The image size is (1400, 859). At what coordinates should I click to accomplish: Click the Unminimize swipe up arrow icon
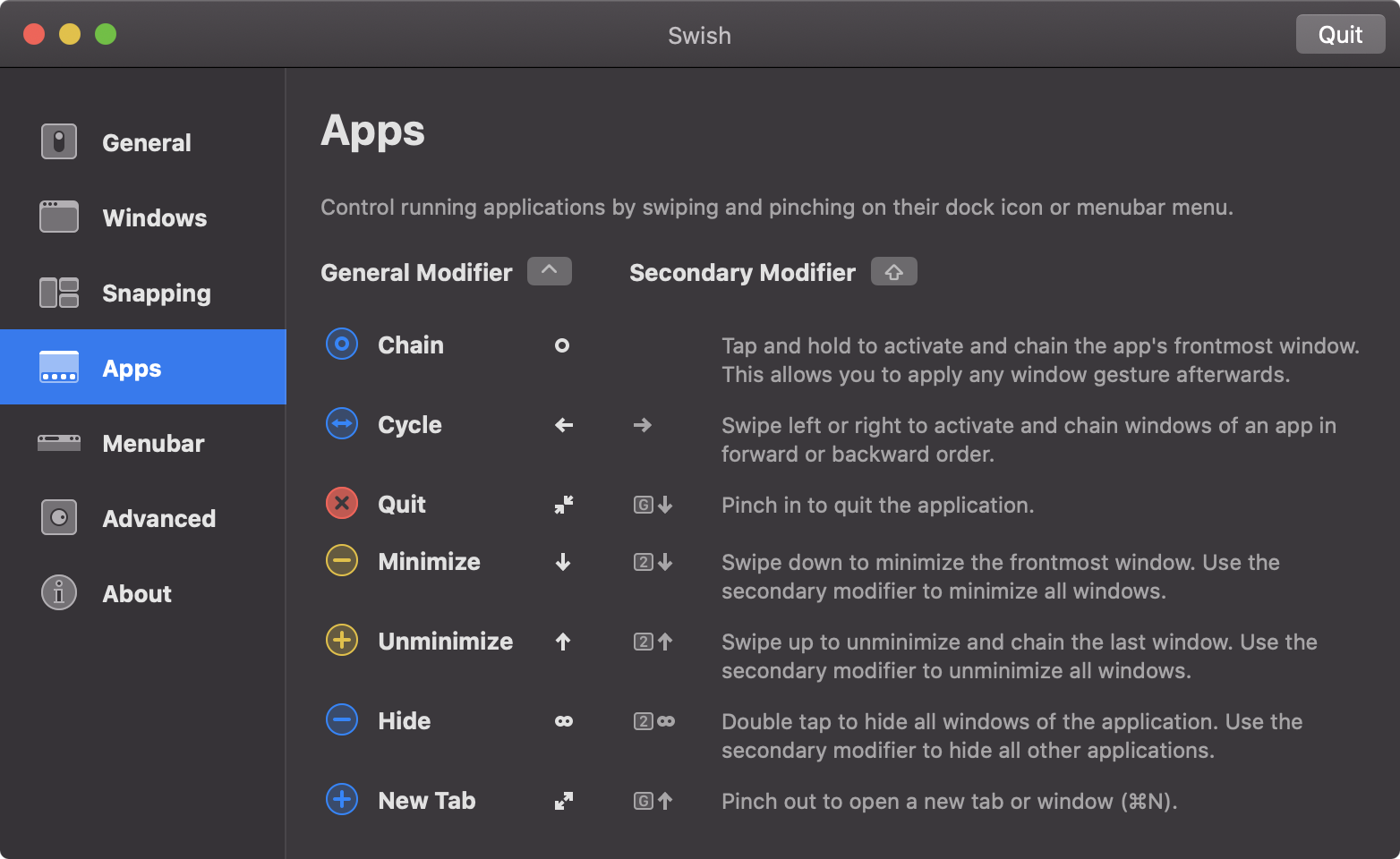click(x=563, y=642)
